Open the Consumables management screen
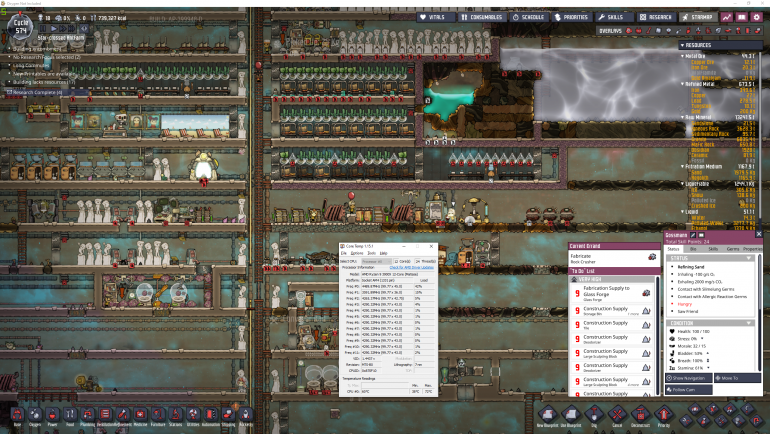 [482, 17]
